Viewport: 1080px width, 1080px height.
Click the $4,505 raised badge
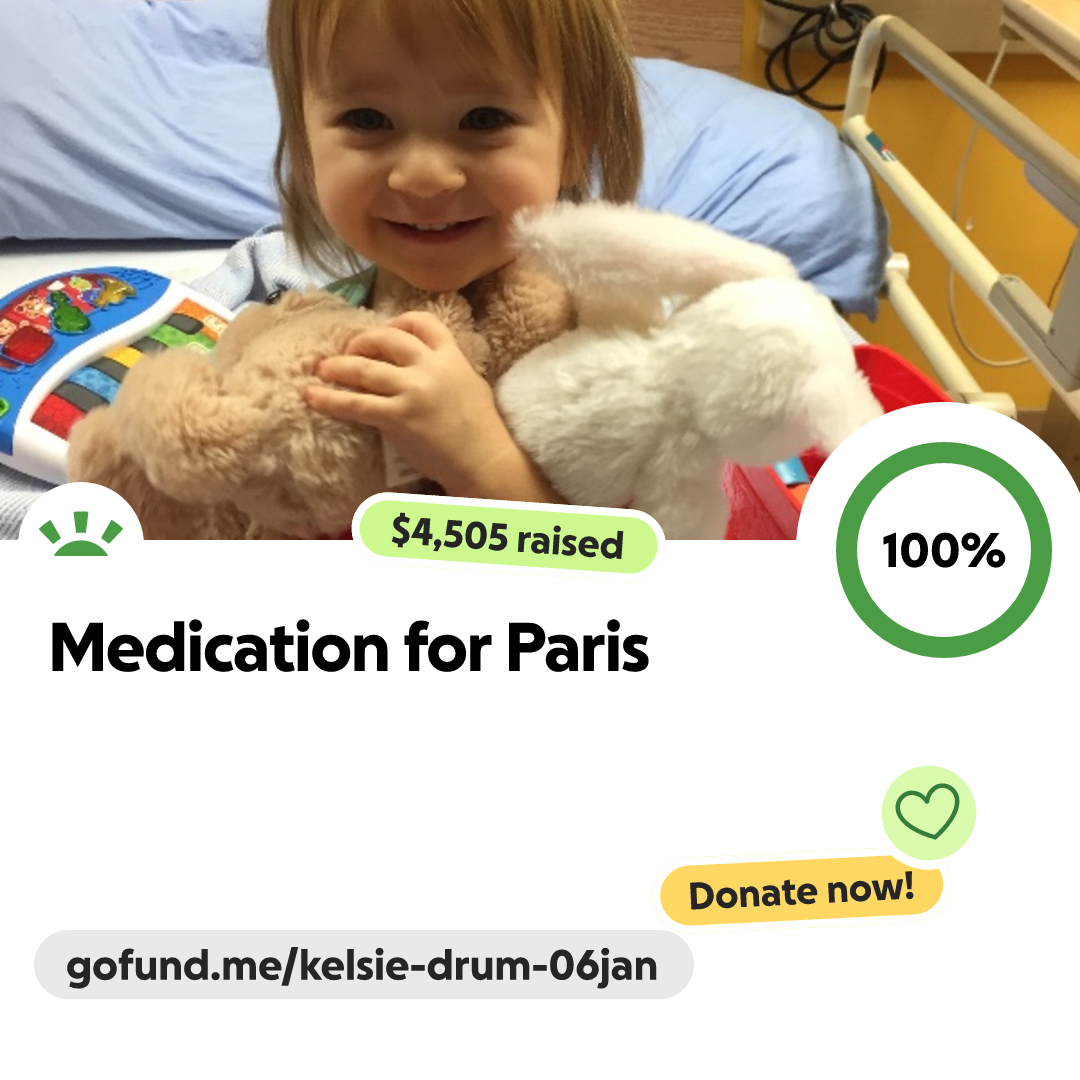pyautogui.click(x=508, y=537)
